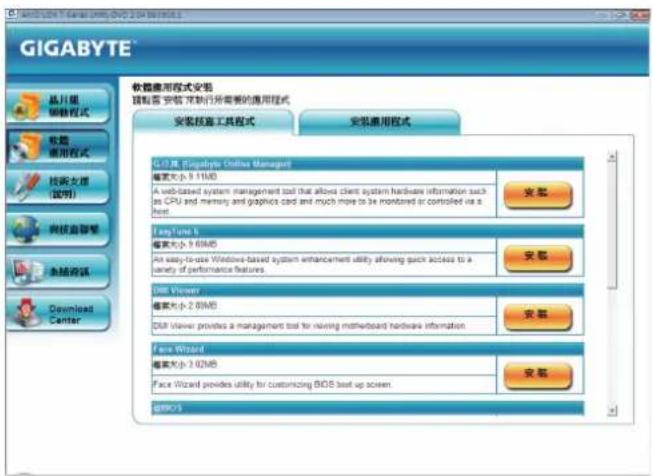Select the software applications (軟體應用程式) sidebar section

tap(59, 147)
